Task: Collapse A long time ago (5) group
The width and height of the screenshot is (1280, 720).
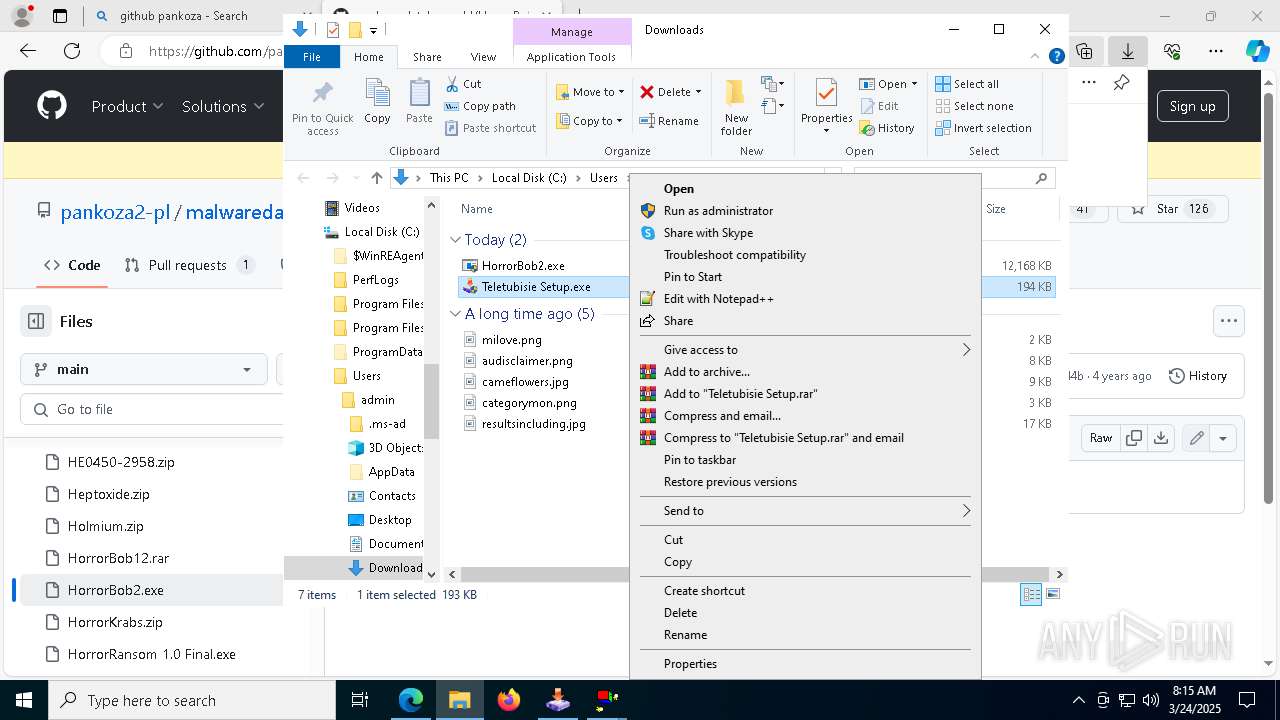Action: click(455, 314)
